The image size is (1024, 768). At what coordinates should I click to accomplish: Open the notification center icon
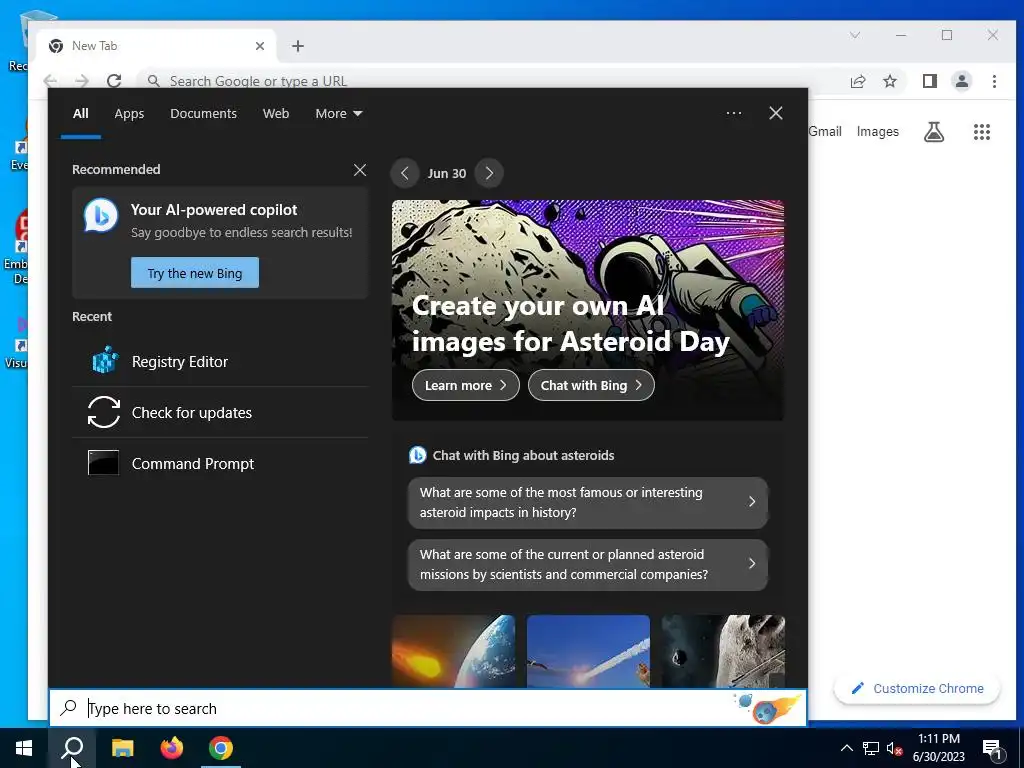pyautogui.click(x=992, y=749)
